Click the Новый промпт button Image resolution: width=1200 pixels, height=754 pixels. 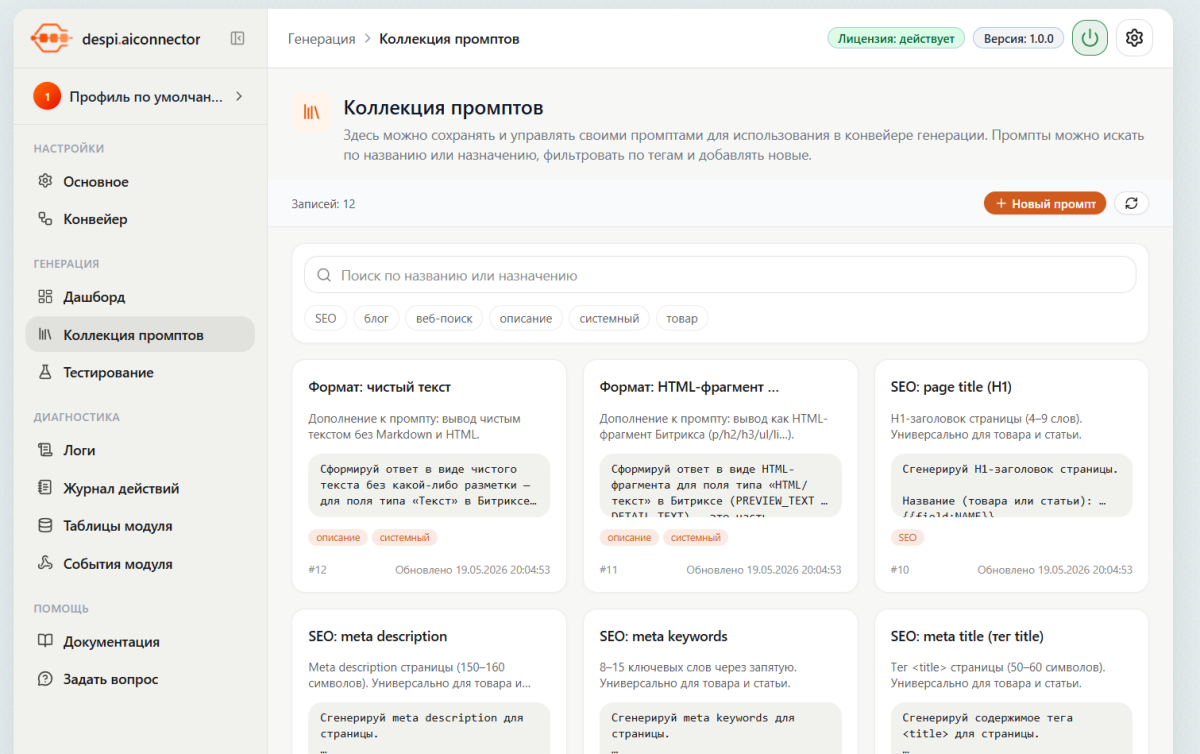click(1045, 203)
